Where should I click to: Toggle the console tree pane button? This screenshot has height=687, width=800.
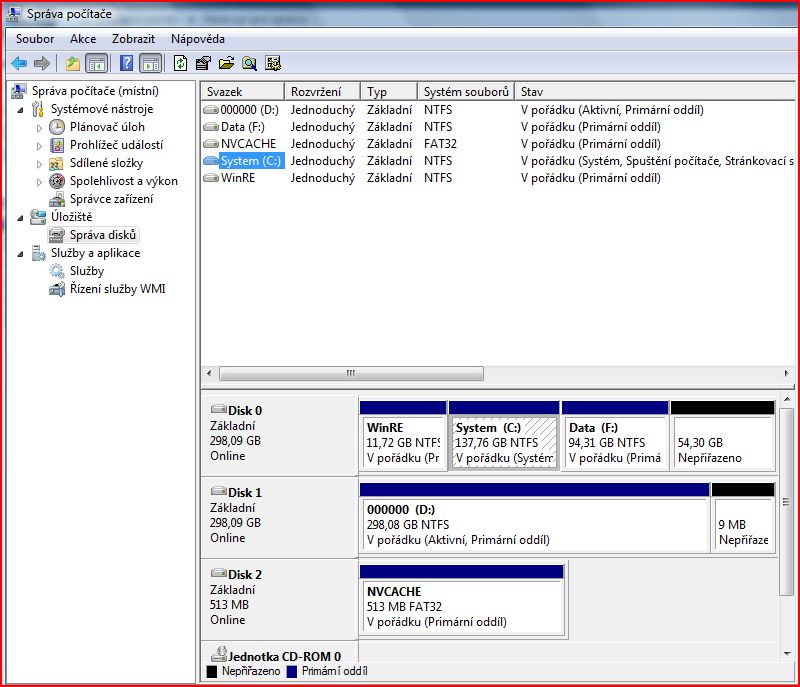coord(97,64)
